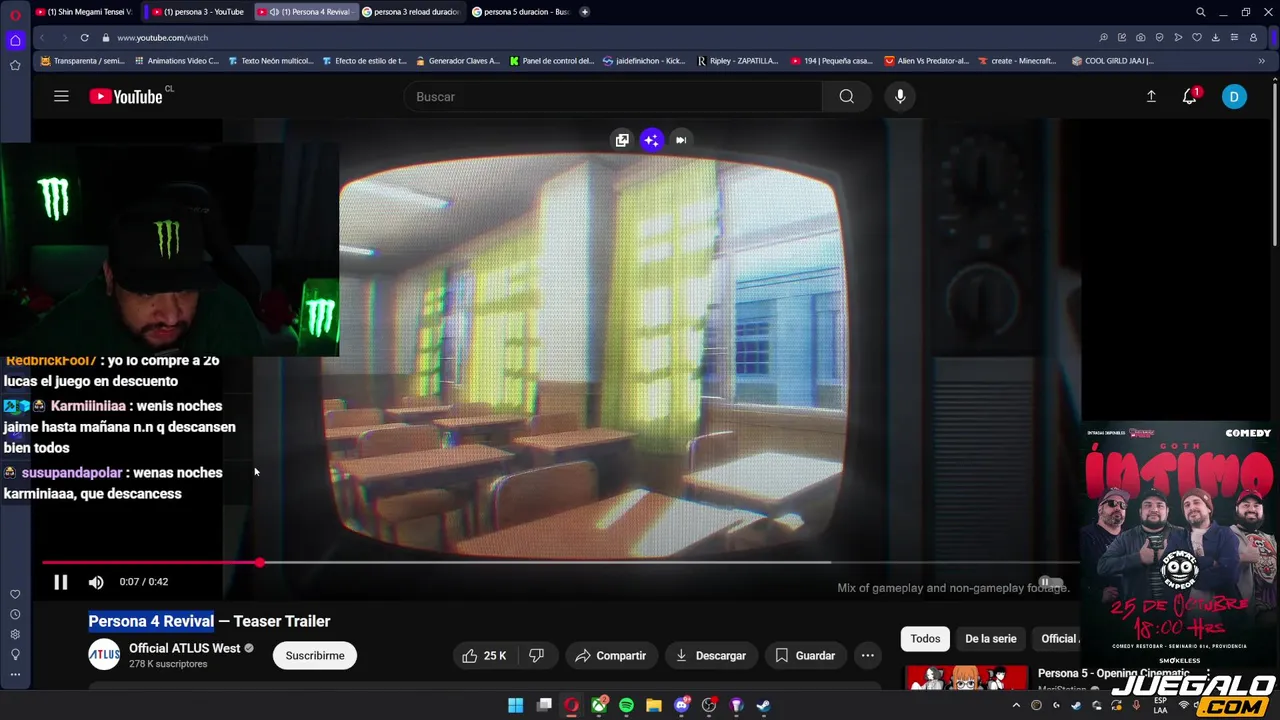Open sidebar history clock icon

tap(15, 614)
